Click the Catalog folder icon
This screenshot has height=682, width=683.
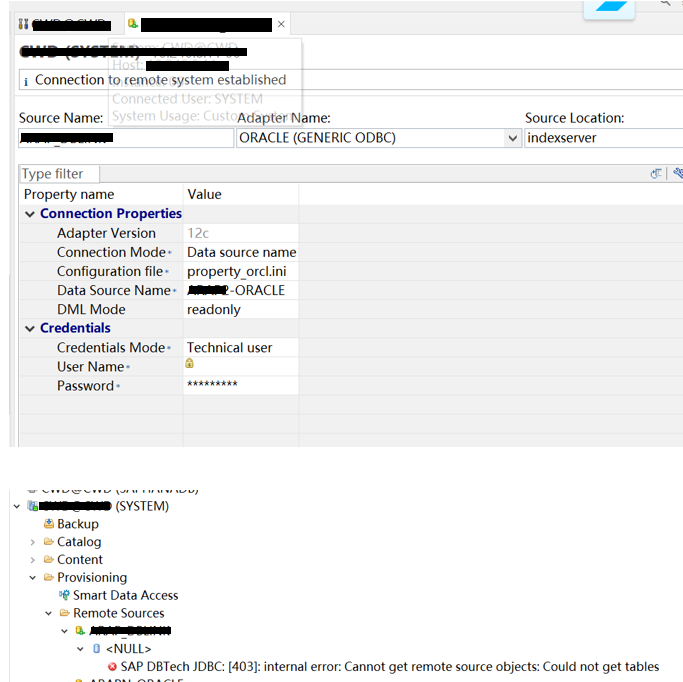[49, 542]
